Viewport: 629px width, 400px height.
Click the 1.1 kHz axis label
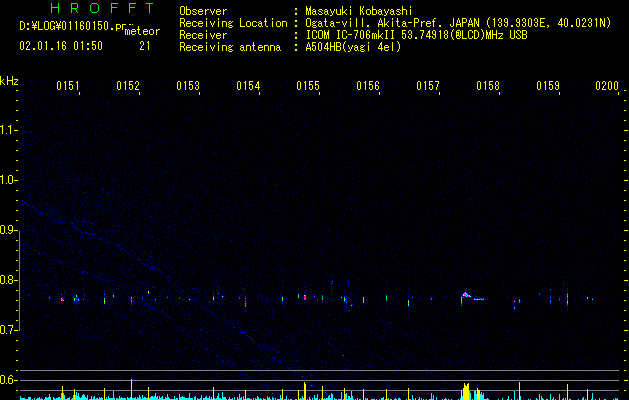[x=8, y=130]
